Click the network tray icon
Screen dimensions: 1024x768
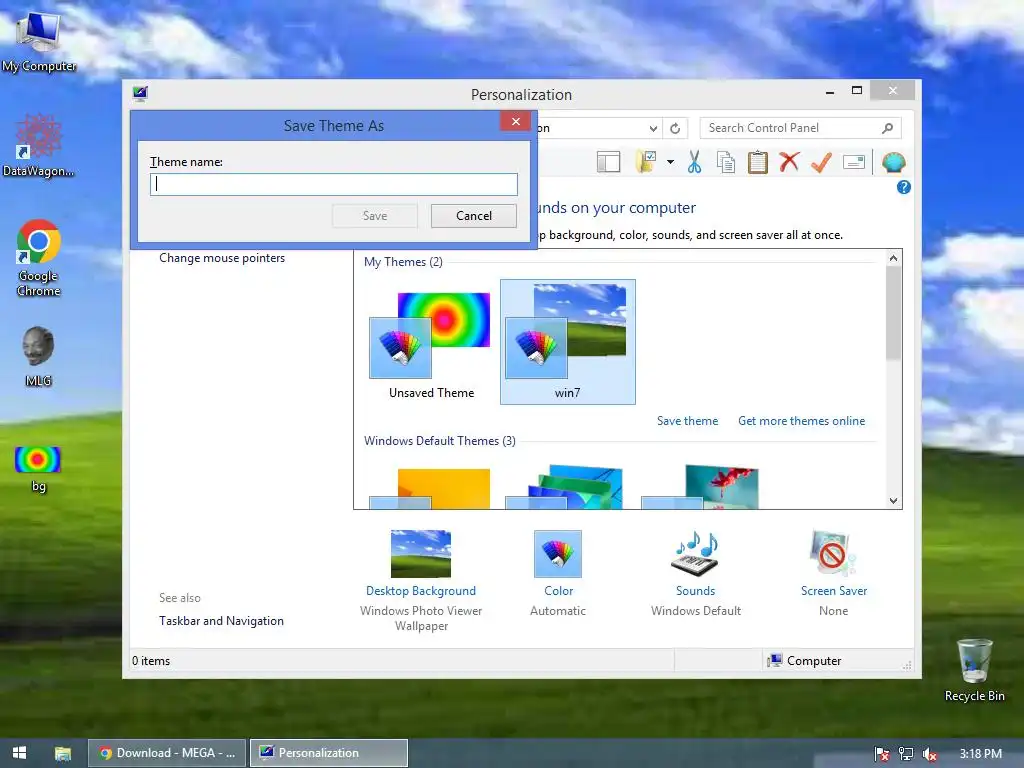pos(906,754)
